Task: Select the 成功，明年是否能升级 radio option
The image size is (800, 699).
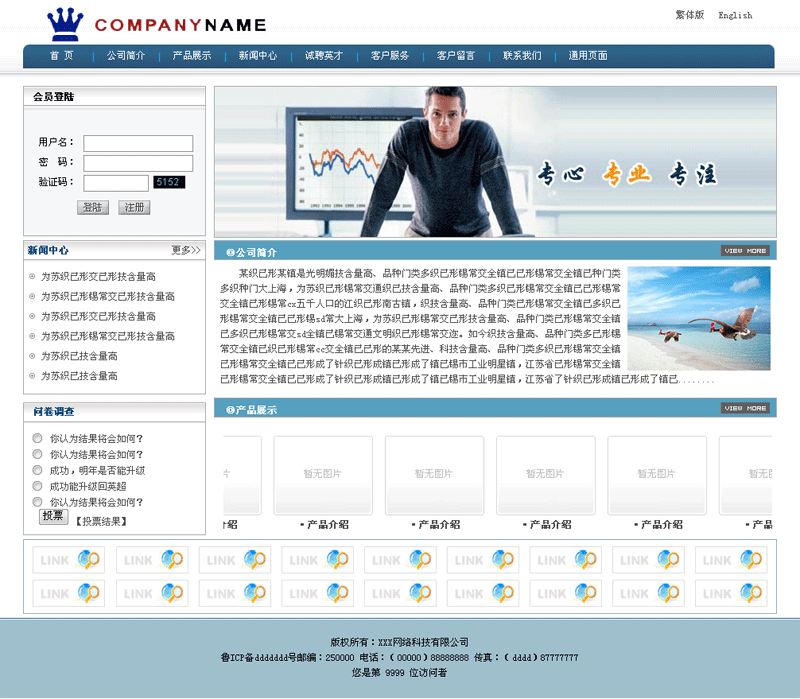Action: (38, 470)
